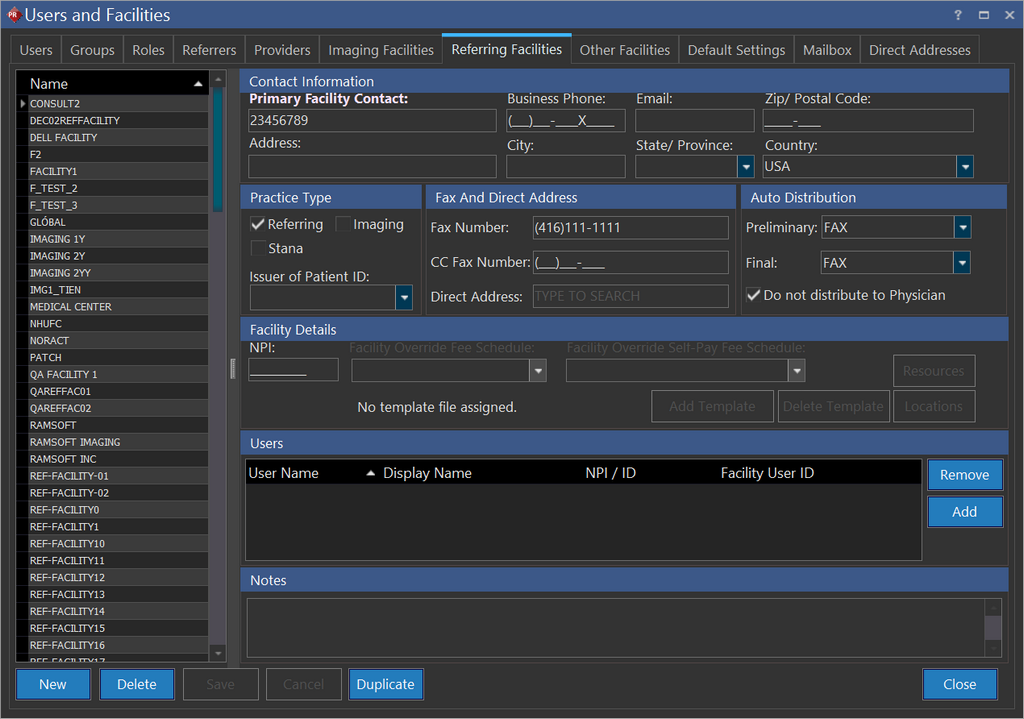Image resolution: width=1024 pixels, height=719 pixels.
Task: Open the Issuer of Patient ID dropdown
Action: [404, 297]
